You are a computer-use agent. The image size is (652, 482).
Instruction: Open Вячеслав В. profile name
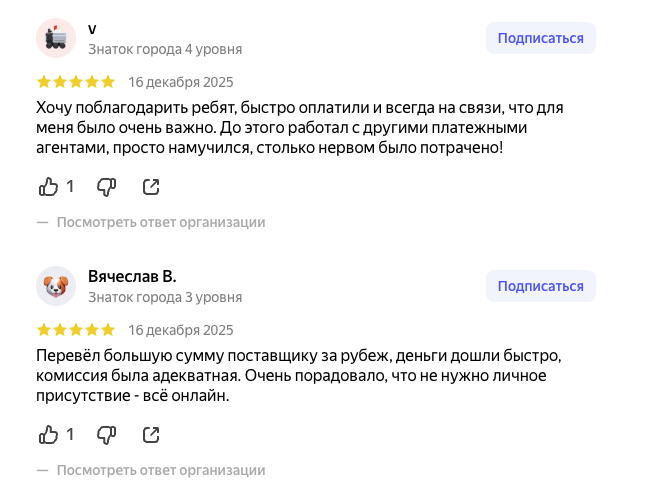(132, 276)
